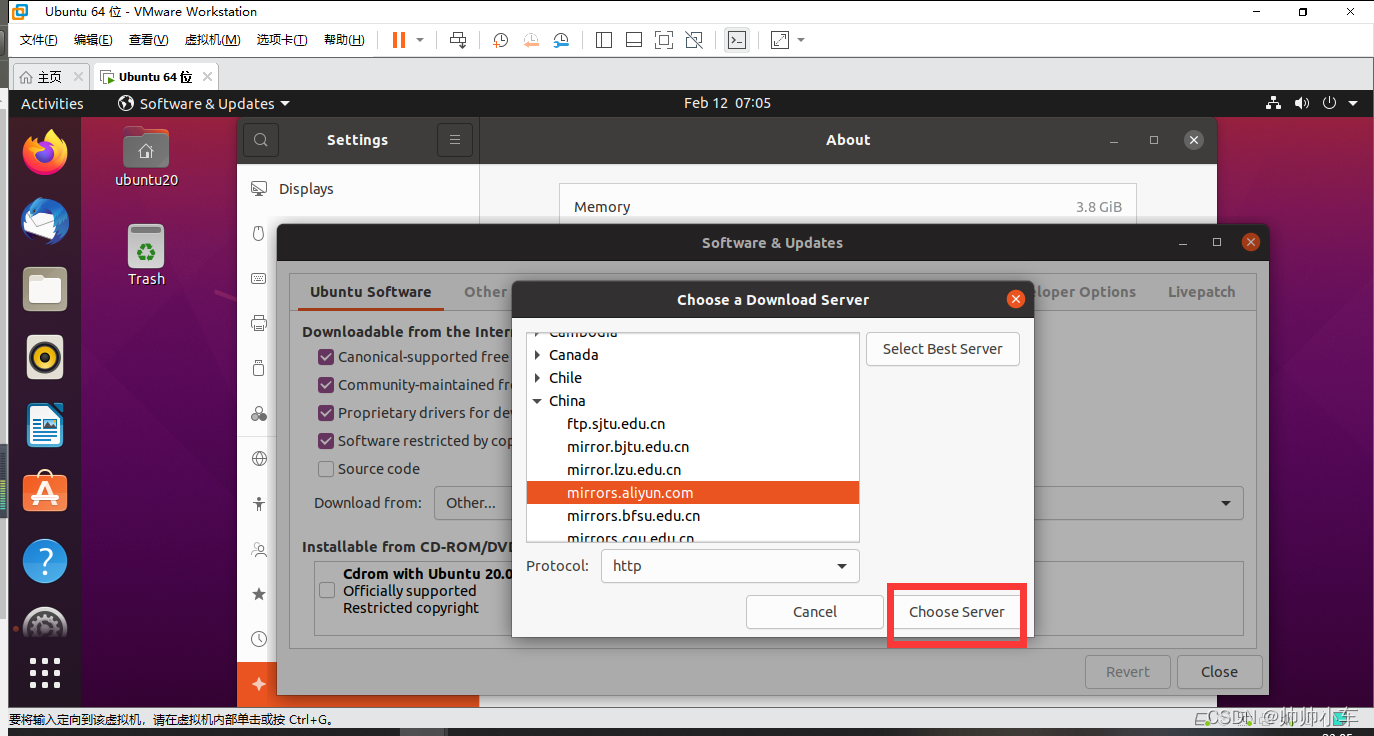The width and height of the screenshot is (1374, 736).
Task: Click the stretch guest display icon
Action: 780,40
